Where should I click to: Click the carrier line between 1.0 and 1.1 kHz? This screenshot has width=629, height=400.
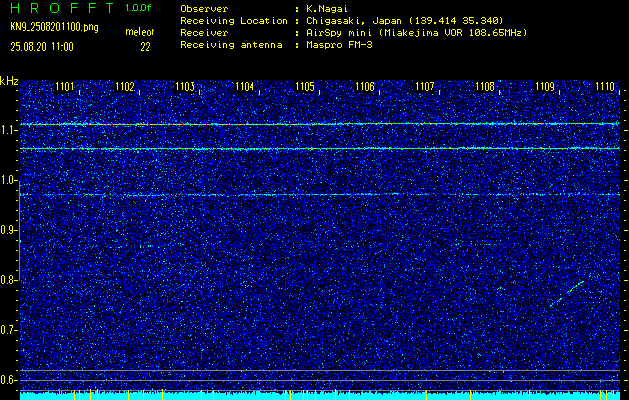point(320,148)
